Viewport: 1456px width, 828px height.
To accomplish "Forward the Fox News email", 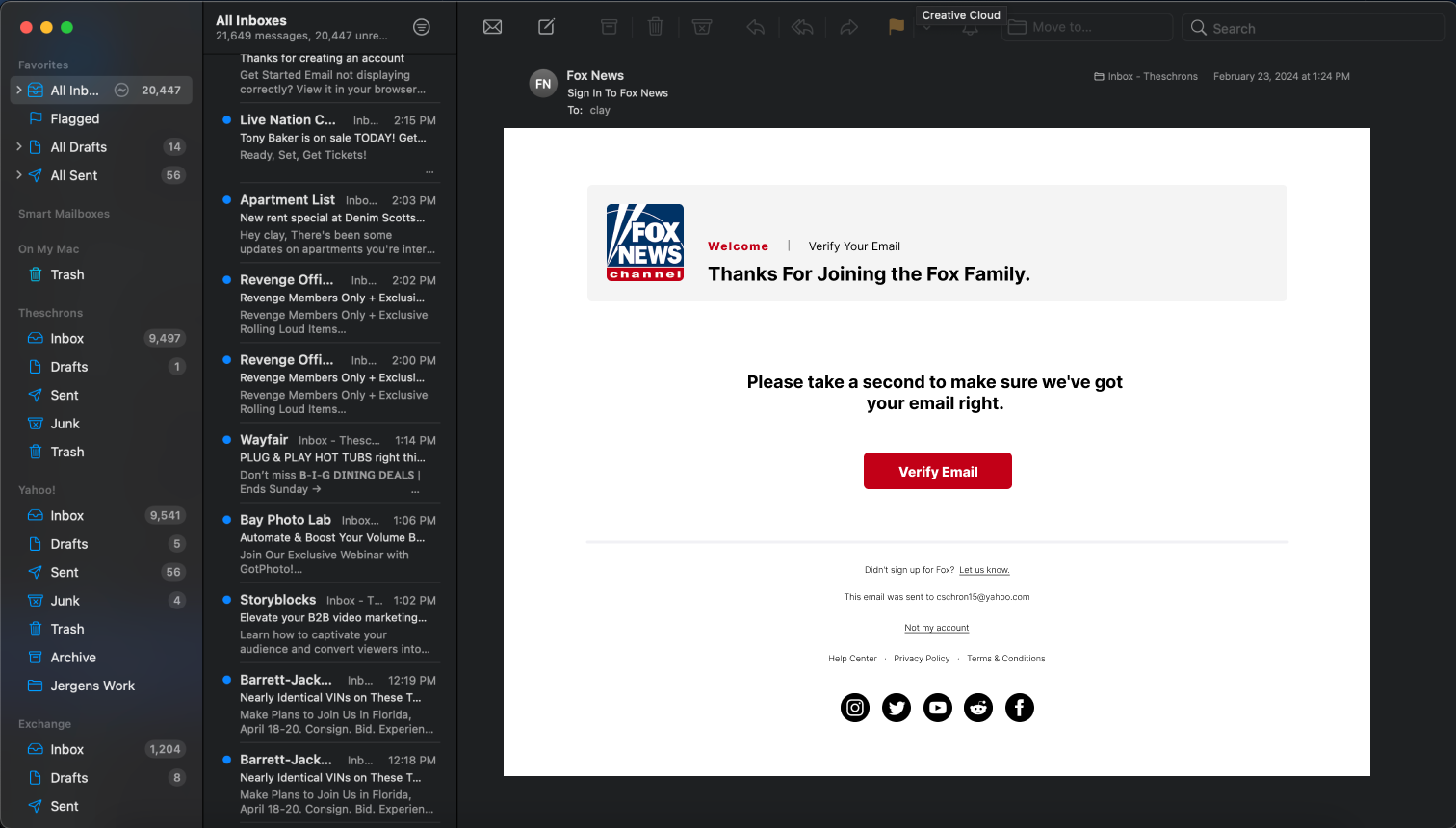I will click(848, 27).
